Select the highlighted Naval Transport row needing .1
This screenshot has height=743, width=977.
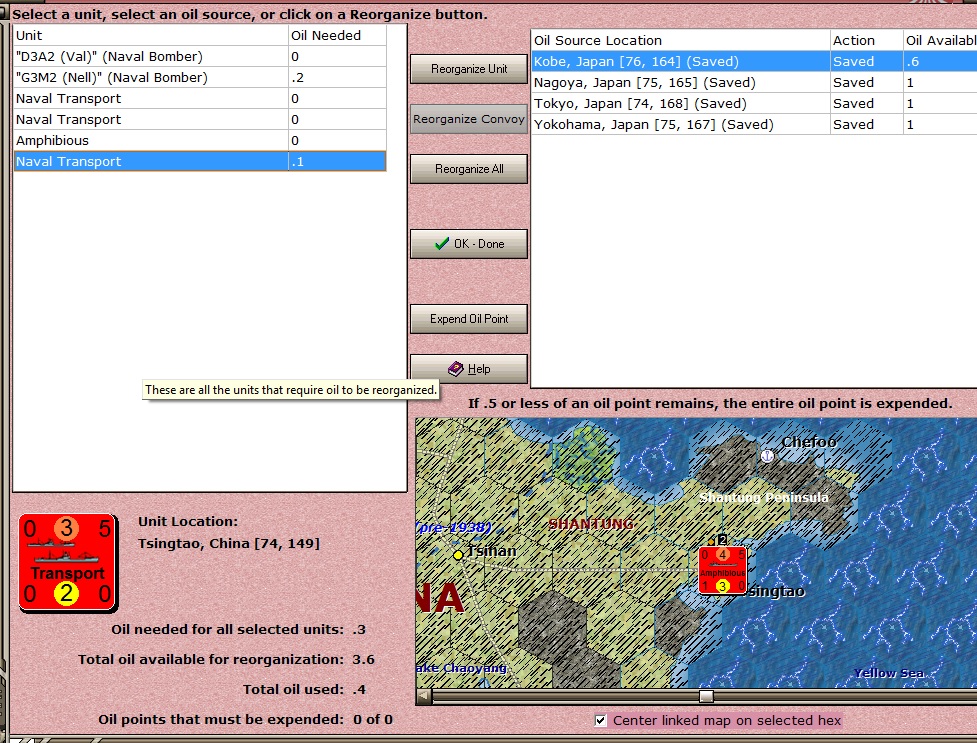pos(200,161)
